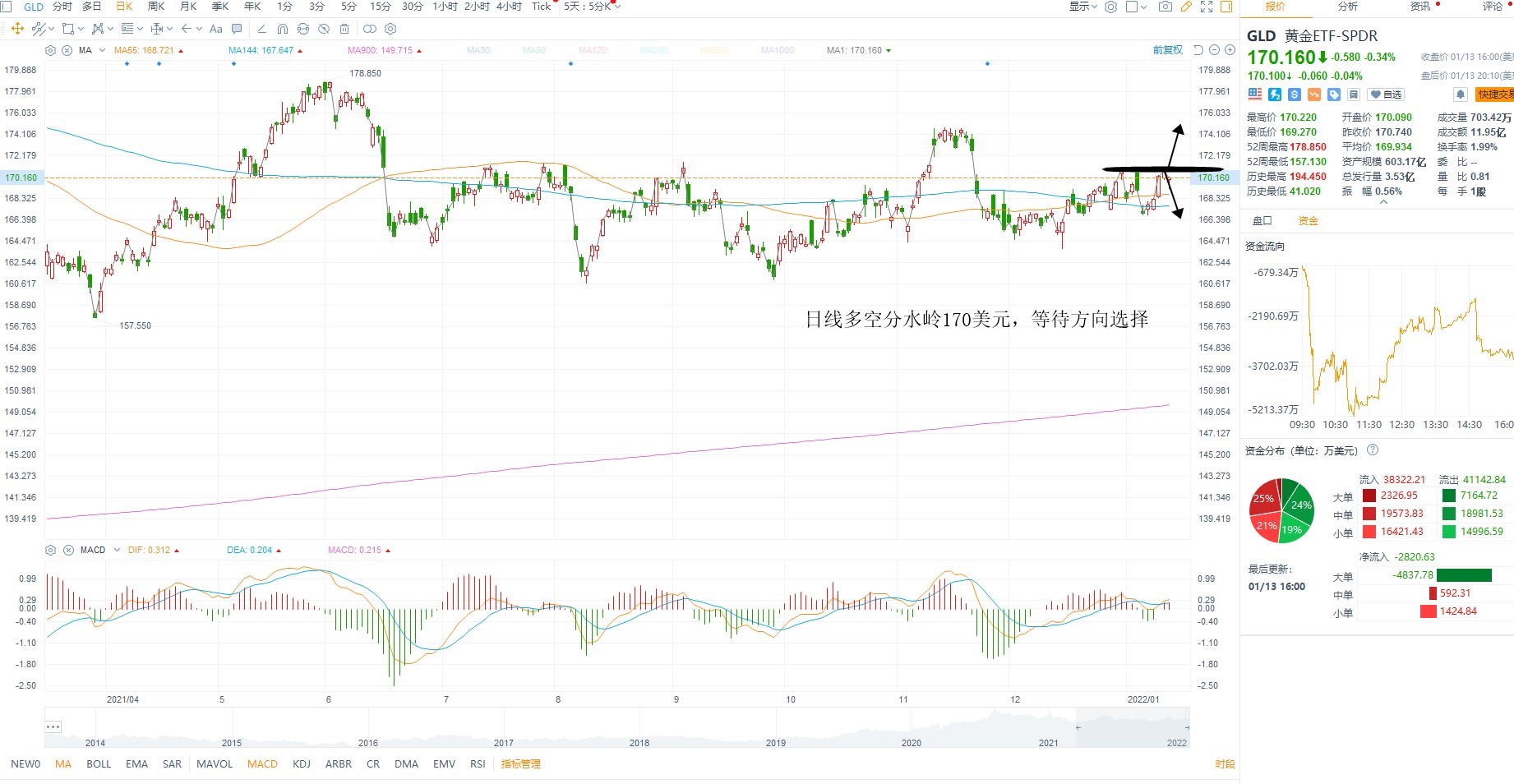Set a price alert with bell icon
This screenshot has height=784, width=1514.
[1461, 95]
